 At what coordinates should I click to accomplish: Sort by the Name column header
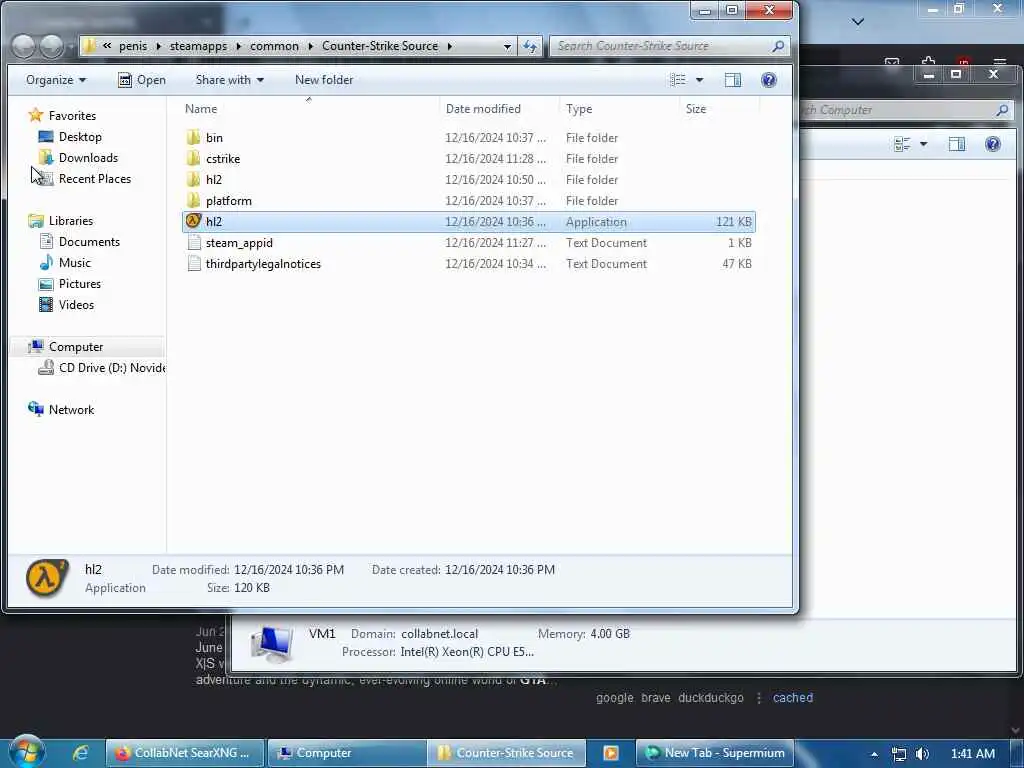click(201, 109)
